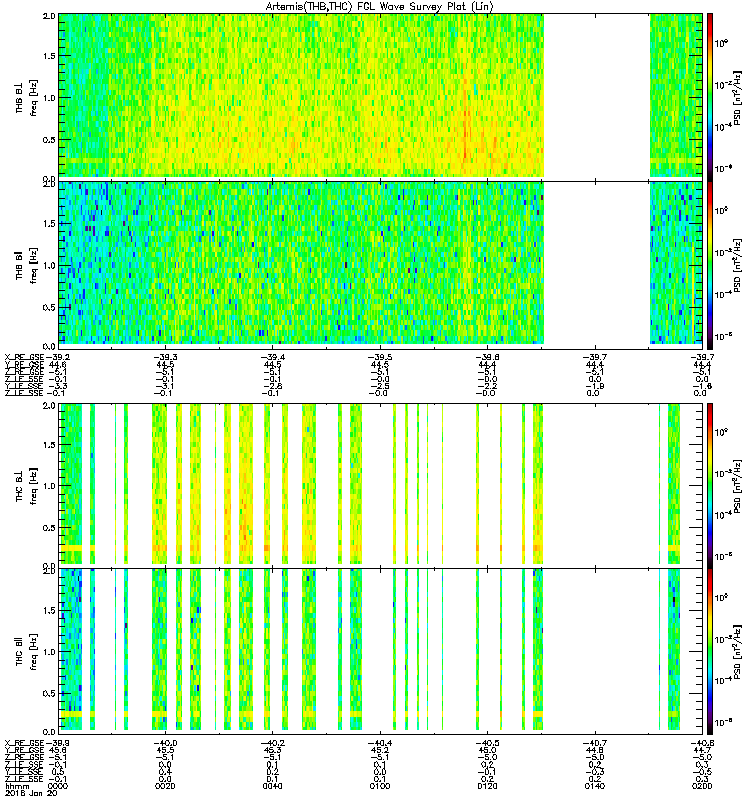Select the "0140" time axis label

[x=595, y=786]
